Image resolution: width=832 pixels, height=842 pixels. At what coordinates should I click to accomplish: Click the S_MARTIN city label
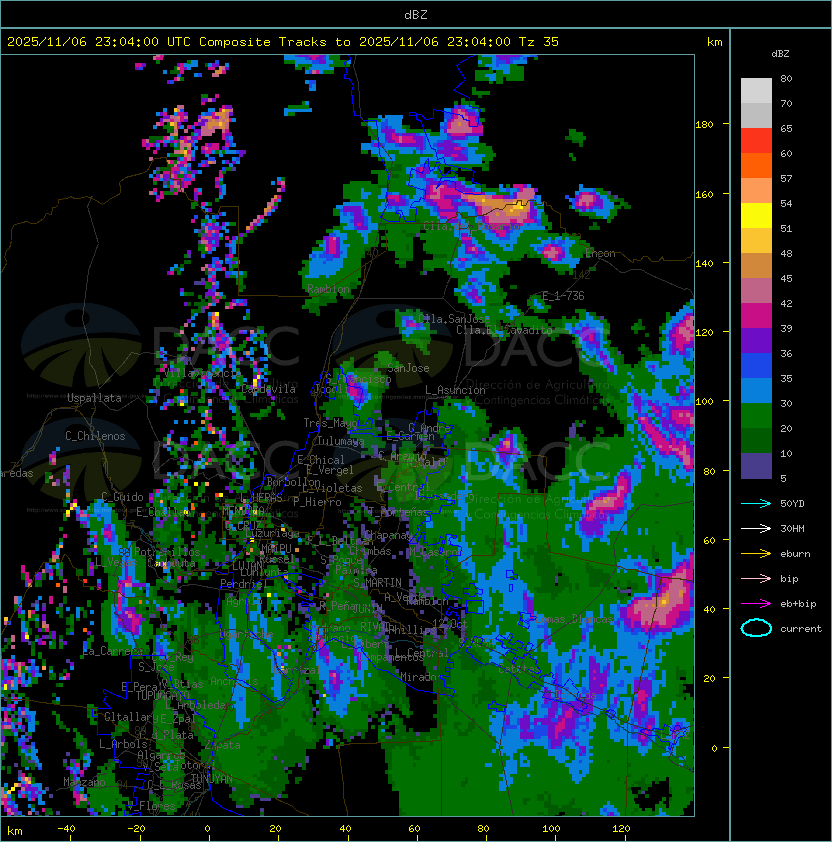[377, 583]
